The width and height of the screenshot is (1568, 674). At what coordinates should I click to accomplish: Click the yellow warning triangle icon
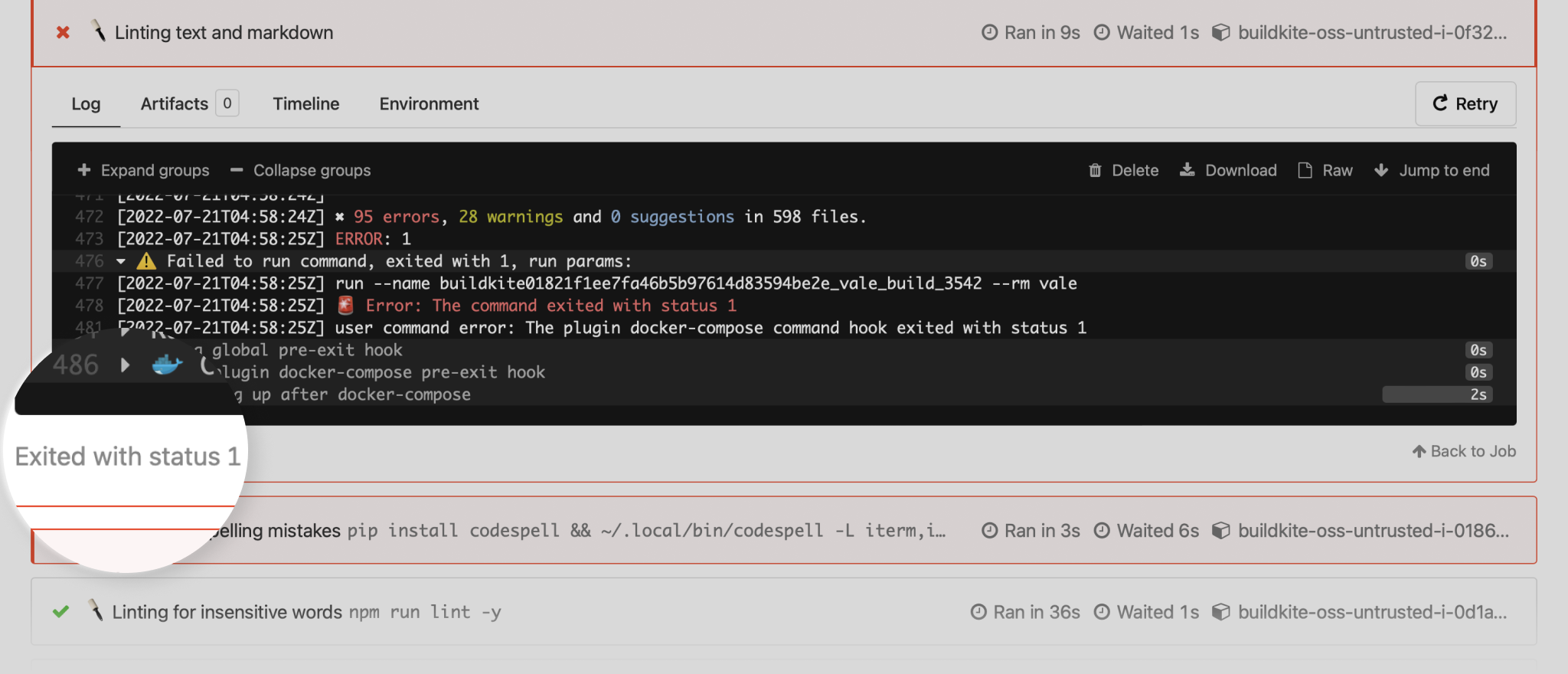pyautogui.click(x=146, y=261)
